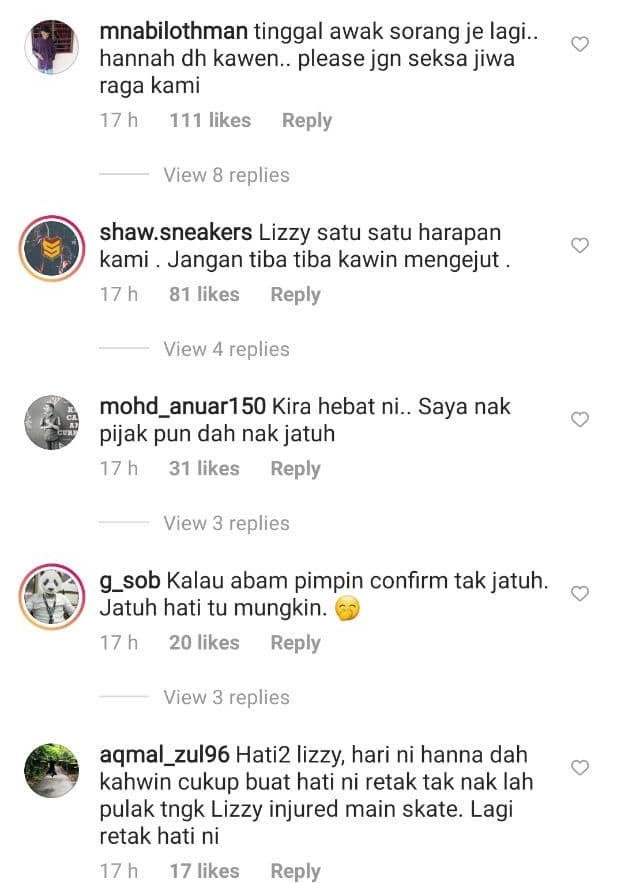Image resolution: width=623 pixels, height=883 pixels.
Task: Tap heart icon on shaw.sneakers comment
Action: (x=580, y=245)
